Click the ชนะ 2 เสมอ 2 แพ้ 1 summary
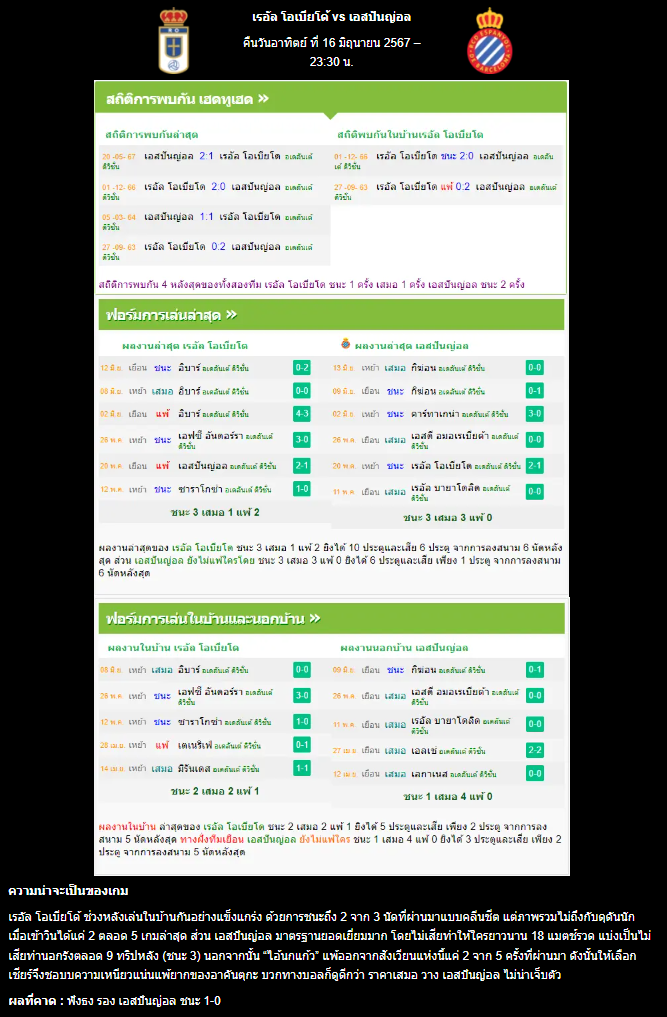Image resolution: width=667 pixels, height=1017 pixels. point(215,791)
